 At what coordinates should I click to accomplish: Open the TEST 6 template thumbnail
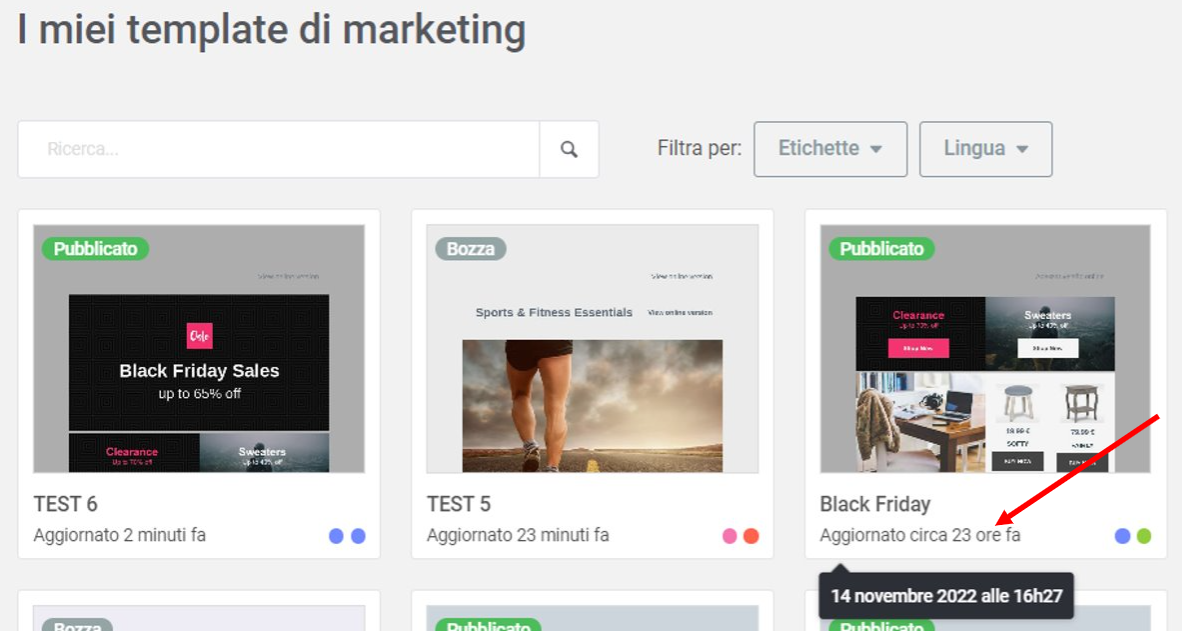pyautogui.click(x=199, y=349)
